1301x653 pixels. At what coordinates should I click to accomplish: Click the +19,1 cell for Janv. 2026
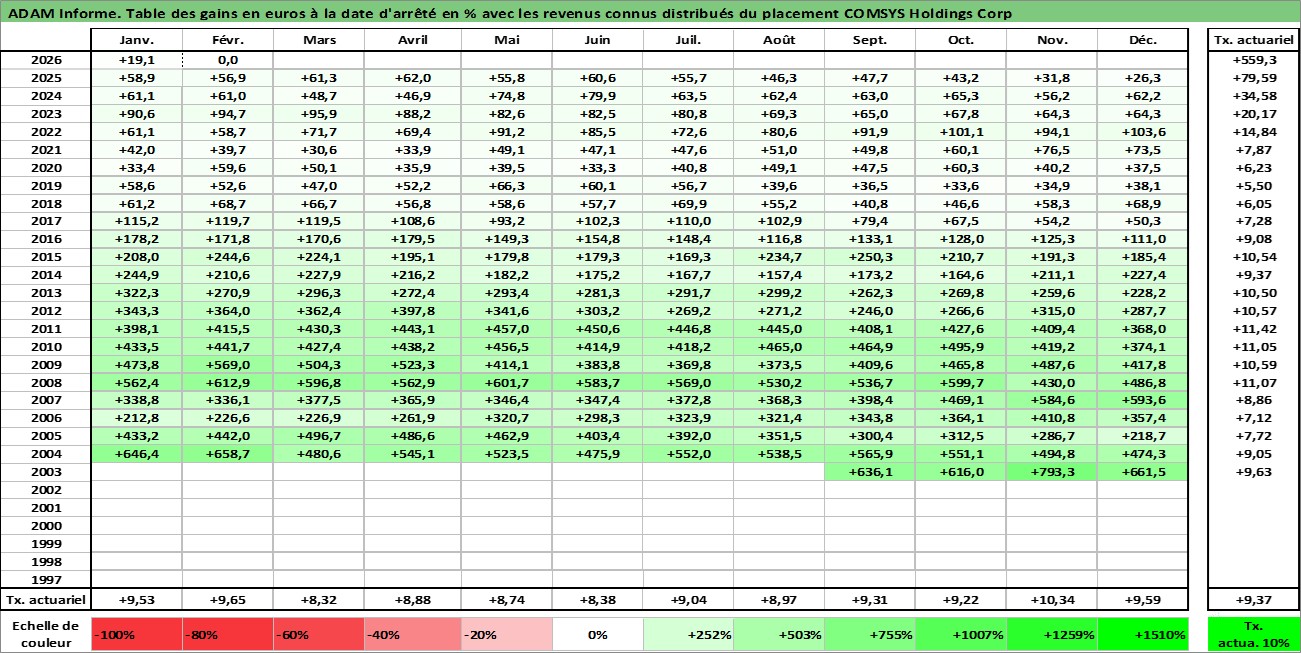136,60
